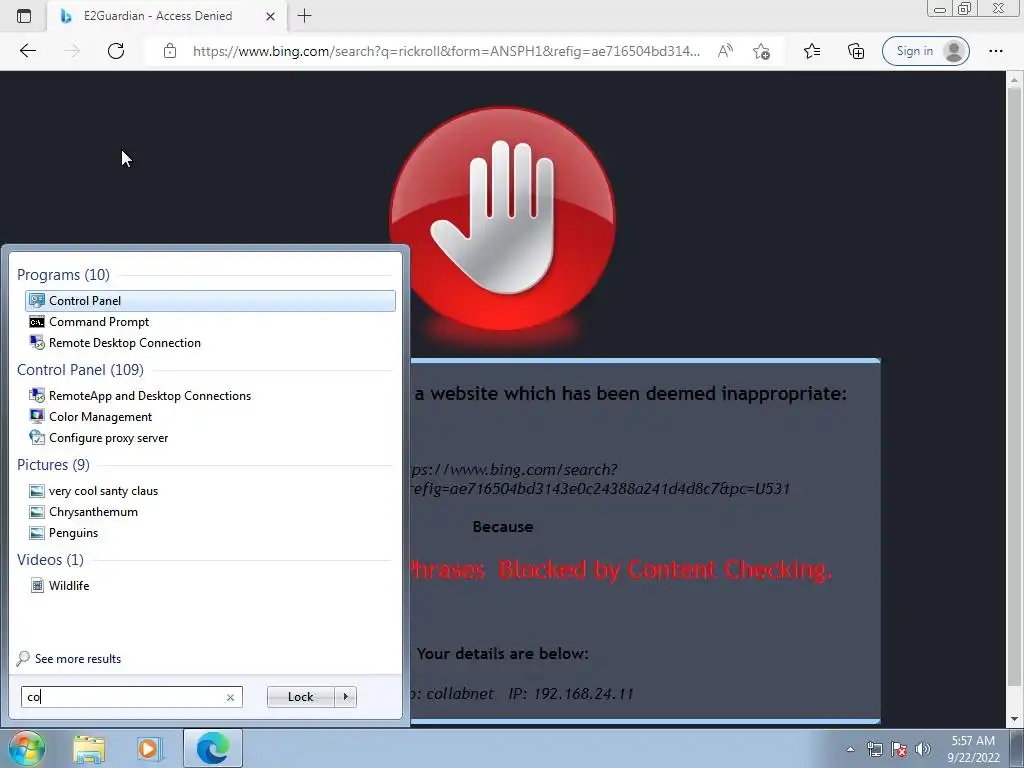Reload the page with Refresh icon
1024x768 pixels.
116,51
